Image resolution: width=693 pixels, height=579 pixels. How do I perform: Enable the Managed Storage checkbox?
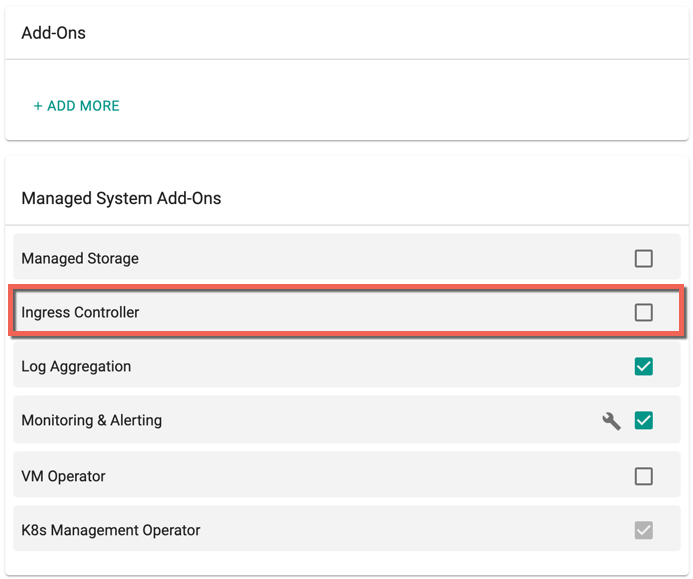click(644, 259)
